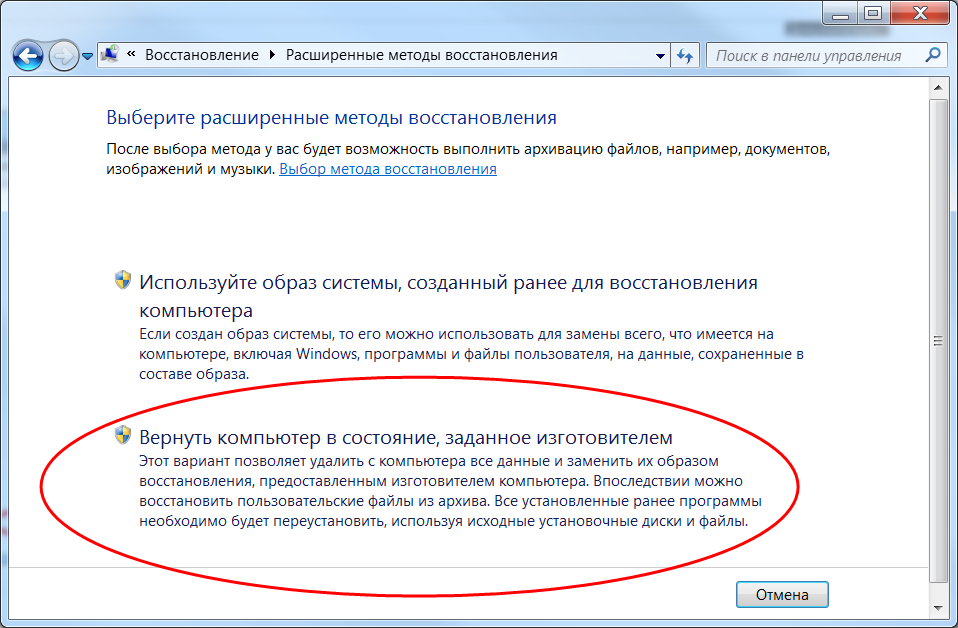
Task: Click the description text starting with Если создан образ системы
Action: [471, 354]
